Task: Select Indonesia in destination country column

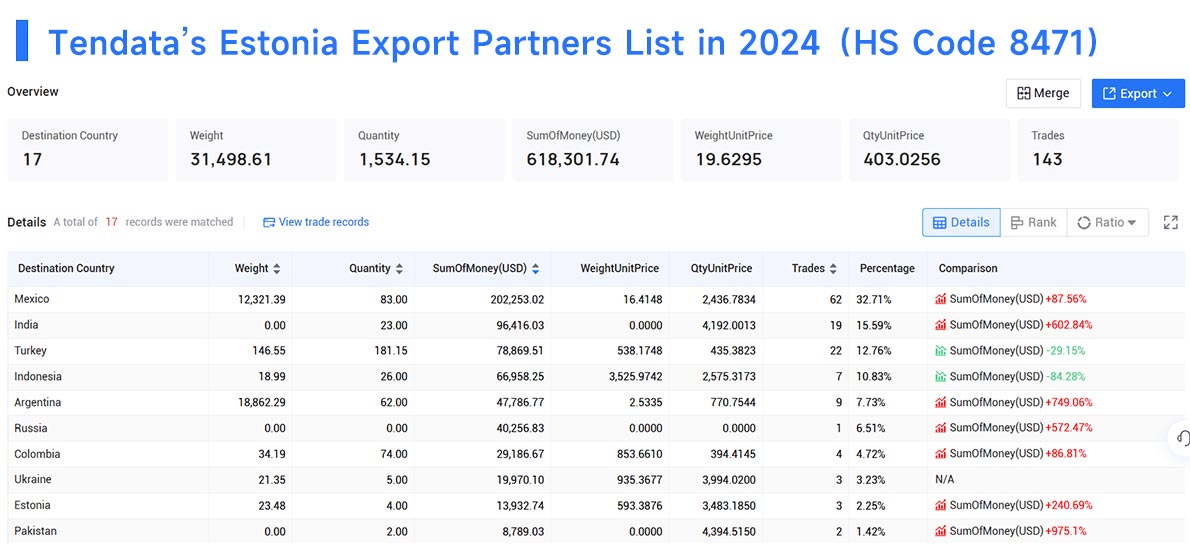Action: point(38,377)
